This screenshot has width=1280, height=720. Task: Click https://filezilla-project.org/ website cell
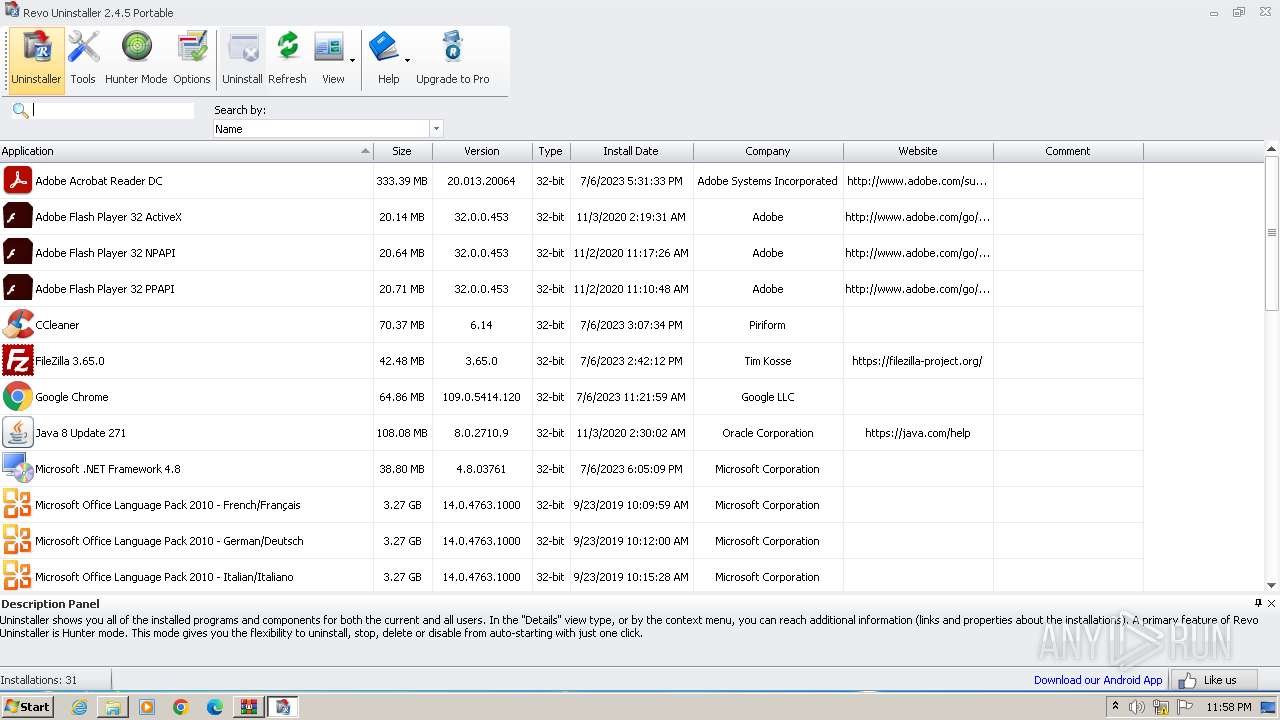pyautogui.click(x=917, y=361)
